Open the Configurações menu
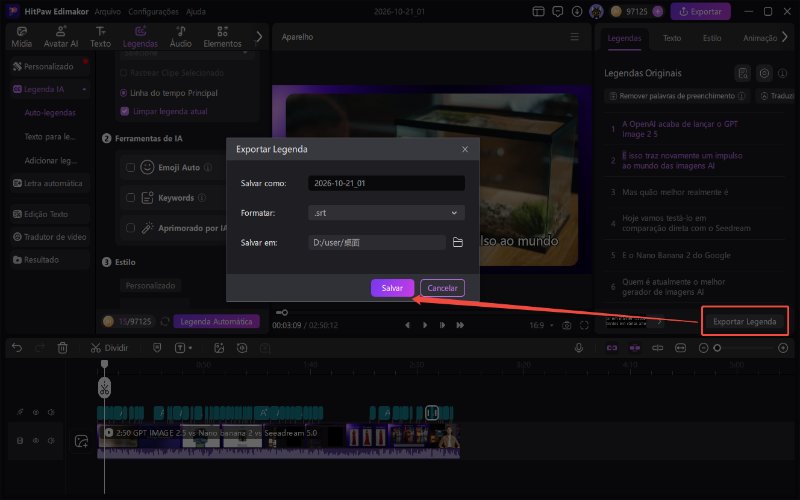Image resolution: width=800 pixels, height=500 pixels. [x=153, y=11]
